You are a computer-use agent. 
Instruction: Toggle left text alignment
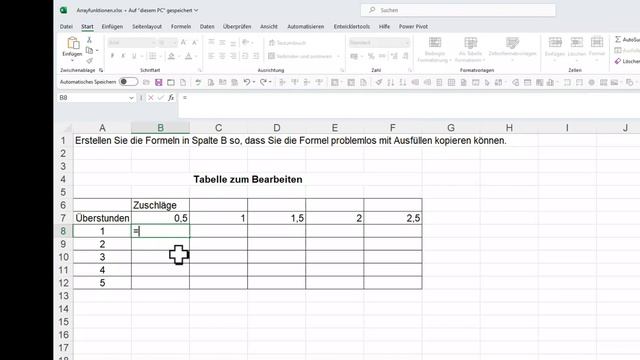211,56
